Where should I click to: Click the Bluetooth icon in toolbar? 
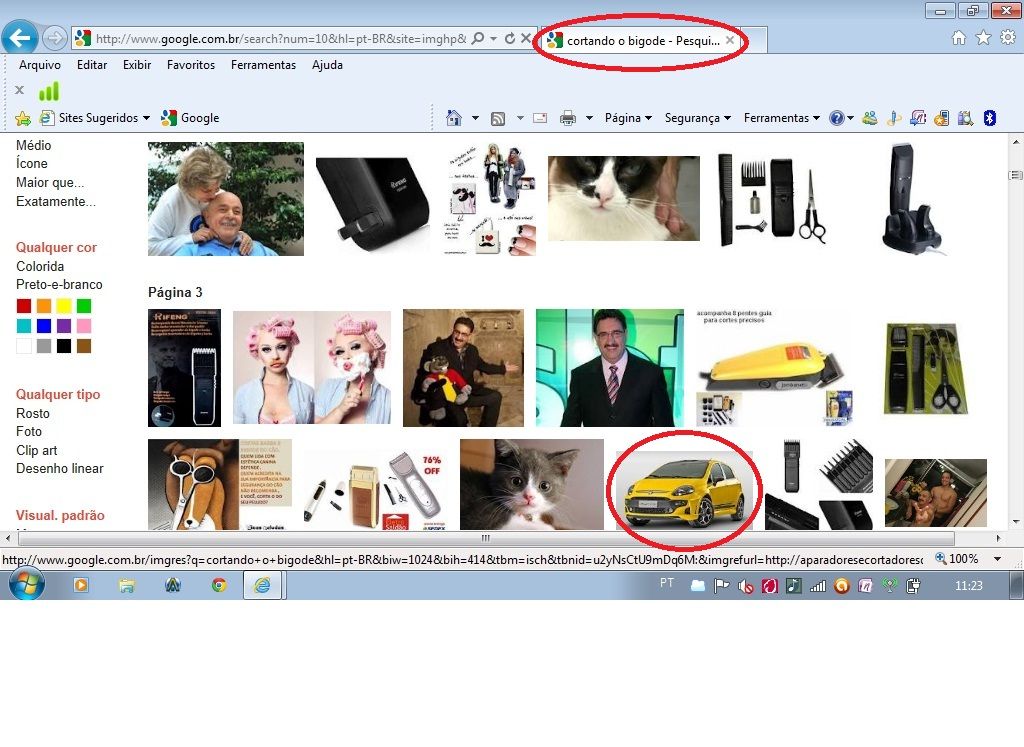coord(989,118)
